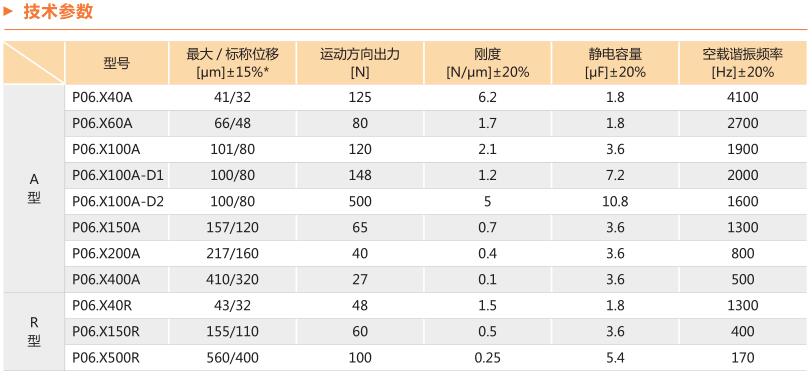The width and height of the screenshot is (812, 378).
Task: Select model P06.X100A-D2 cell
Action: coord(118,201)
